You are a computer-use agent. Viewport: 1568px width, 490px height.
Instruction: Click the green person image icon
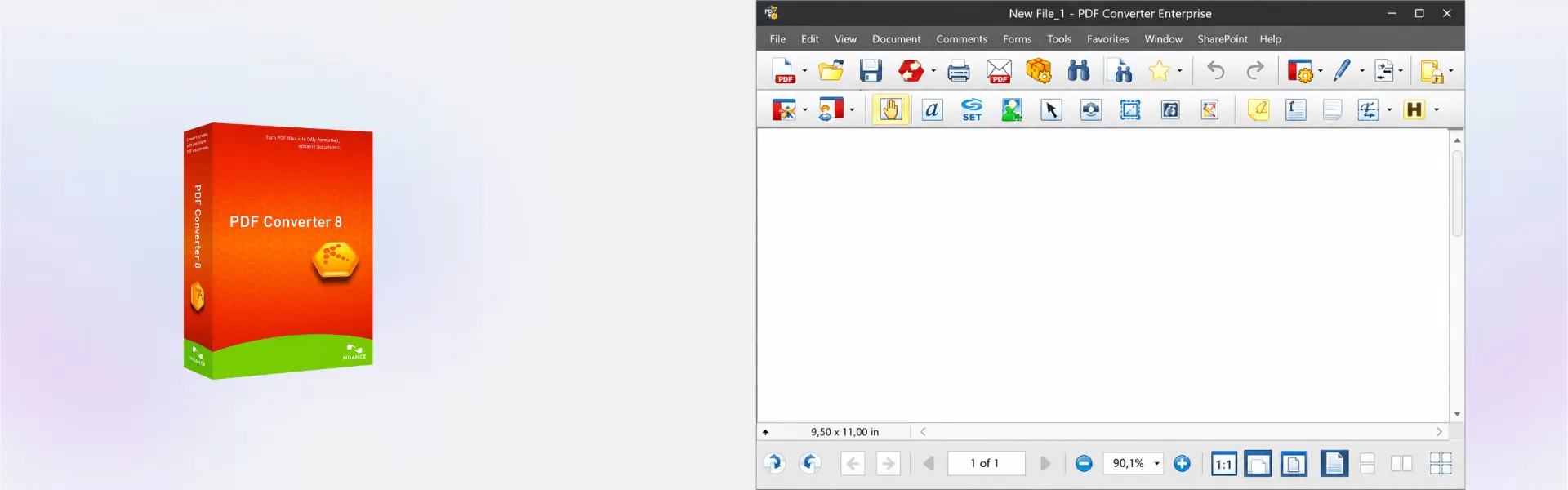point(1012,109)
